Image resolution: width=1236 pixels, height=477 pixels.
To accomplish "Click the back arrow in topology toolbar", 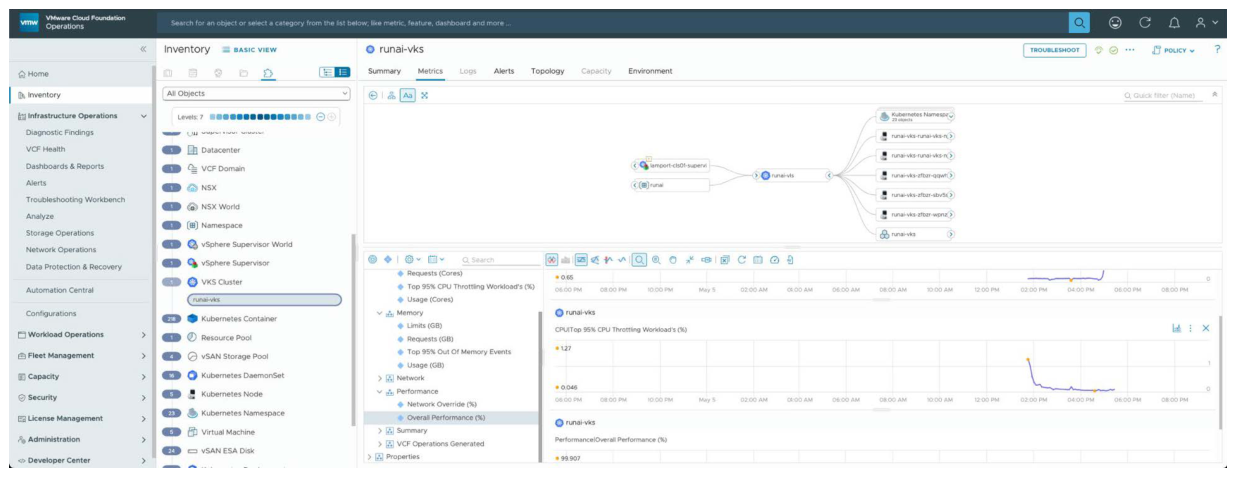I will (x=373, y=95).
